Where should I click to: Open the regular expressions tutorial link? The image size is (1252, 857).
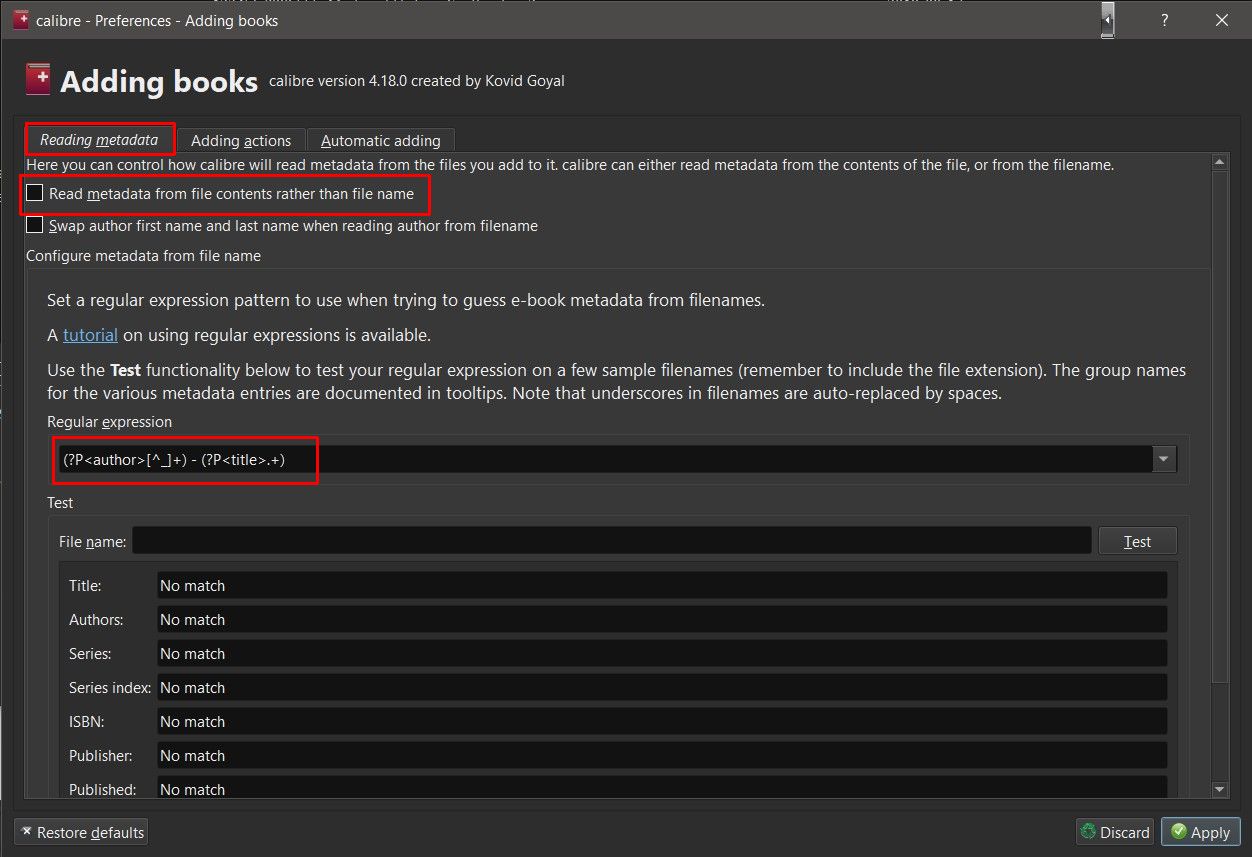tap(90, 335)
